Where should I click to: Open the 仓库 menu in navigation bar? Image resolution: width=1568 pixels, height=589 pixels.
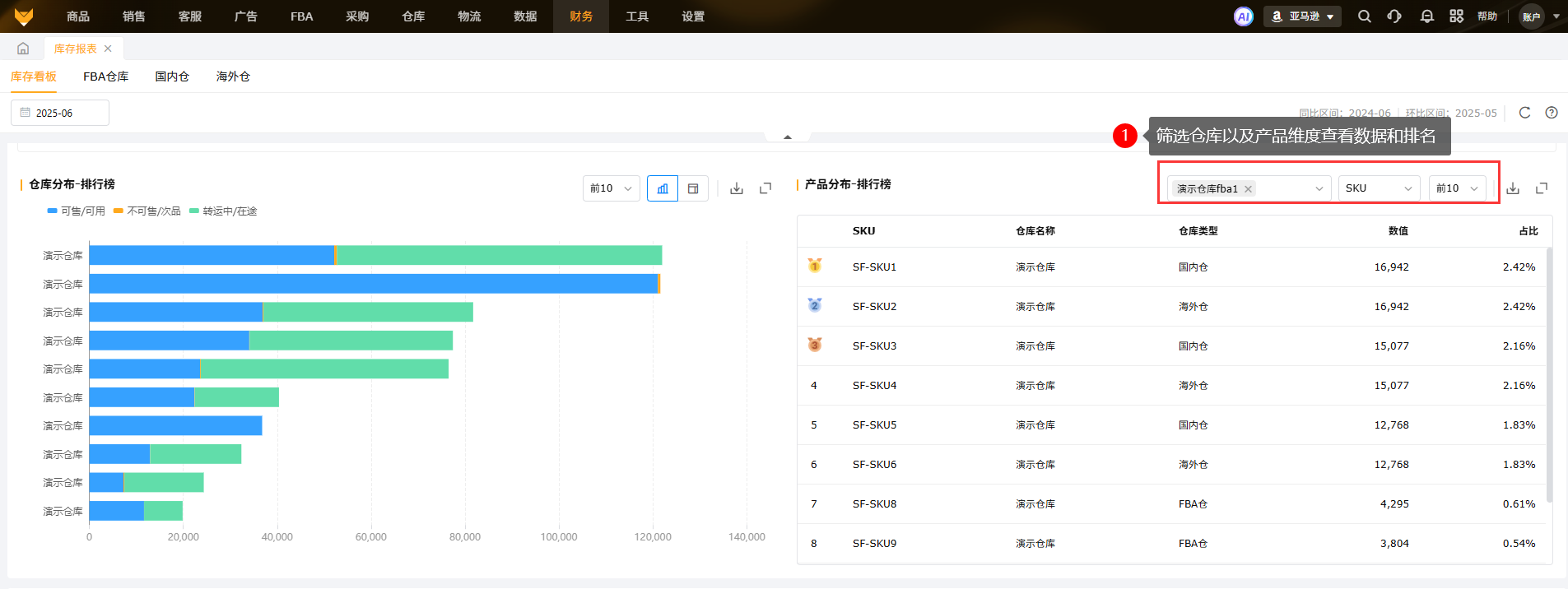(x=413, y=16)
